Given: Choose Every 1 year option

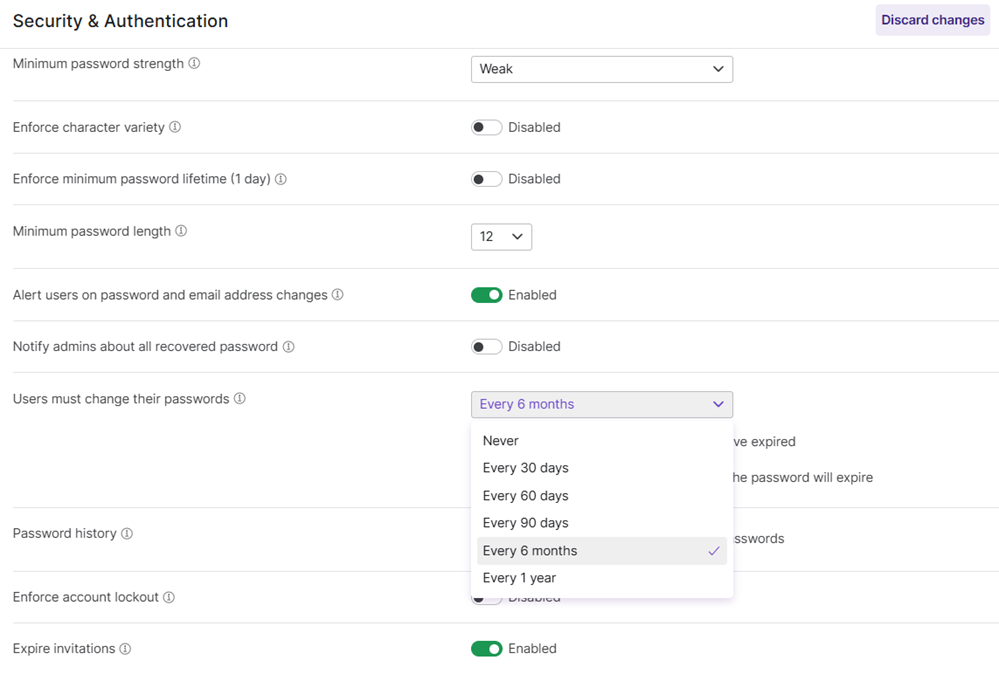Looking at the screenshot, I should 602,578.
